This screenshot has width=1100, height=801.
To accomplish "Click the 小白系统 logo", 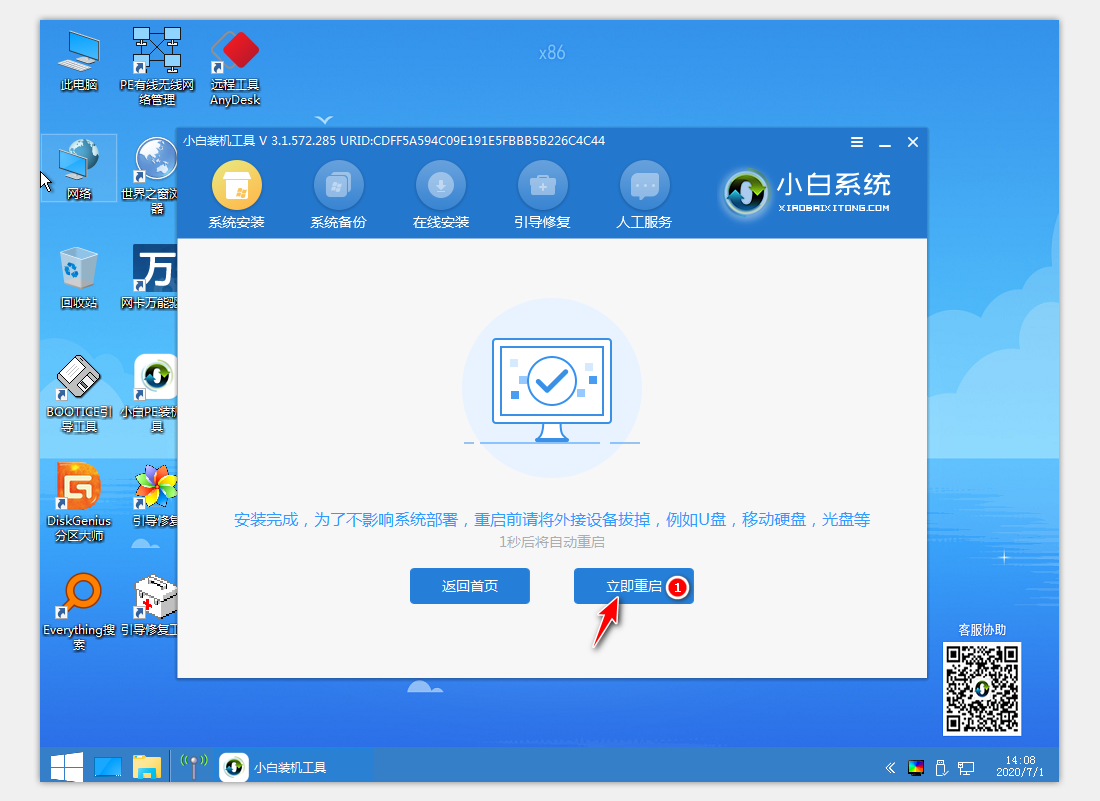I will (807, 192).
